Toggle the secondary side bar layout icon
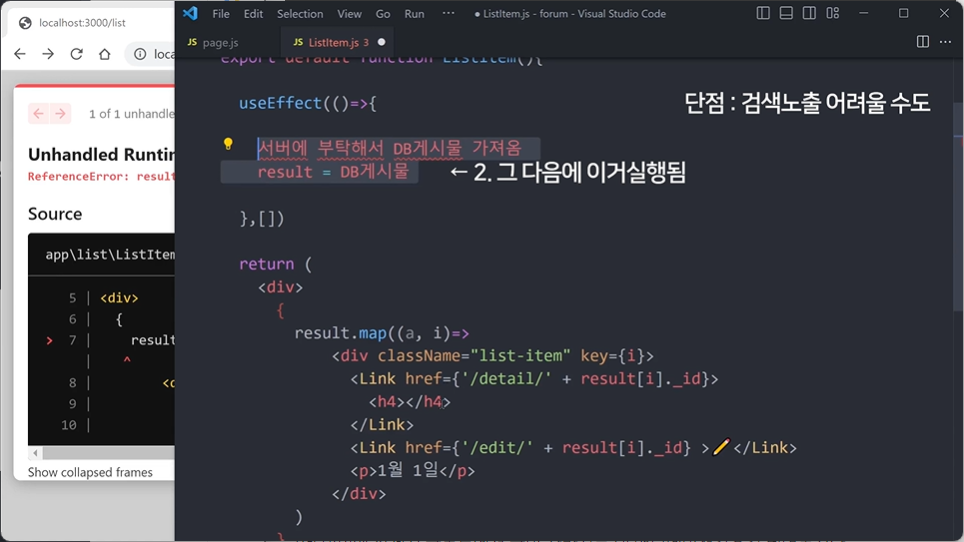The height and width of the screenshot is (542, 964). pos(809,13)
